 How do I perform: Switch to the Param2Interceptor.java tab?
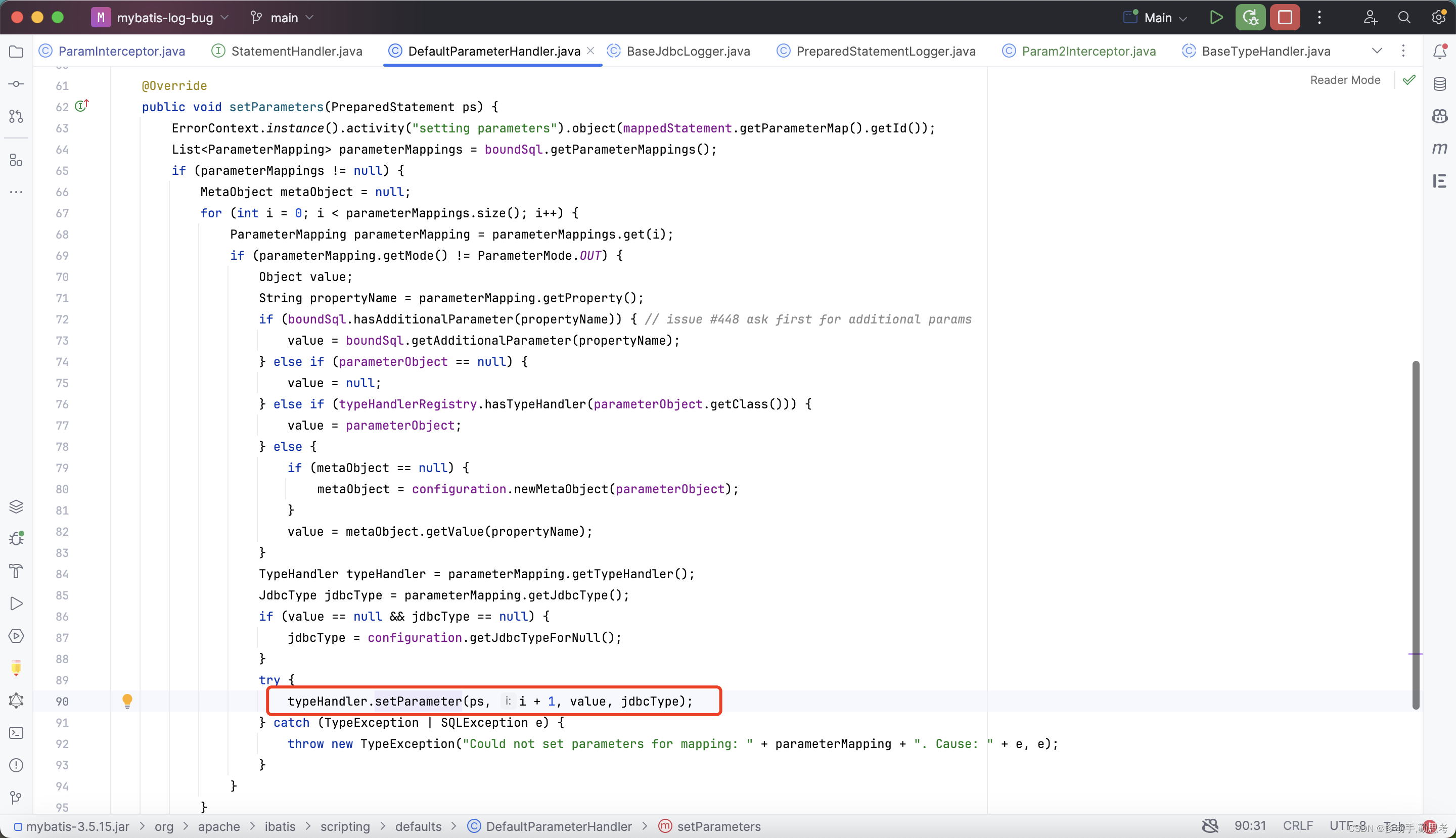point(1078,51)
